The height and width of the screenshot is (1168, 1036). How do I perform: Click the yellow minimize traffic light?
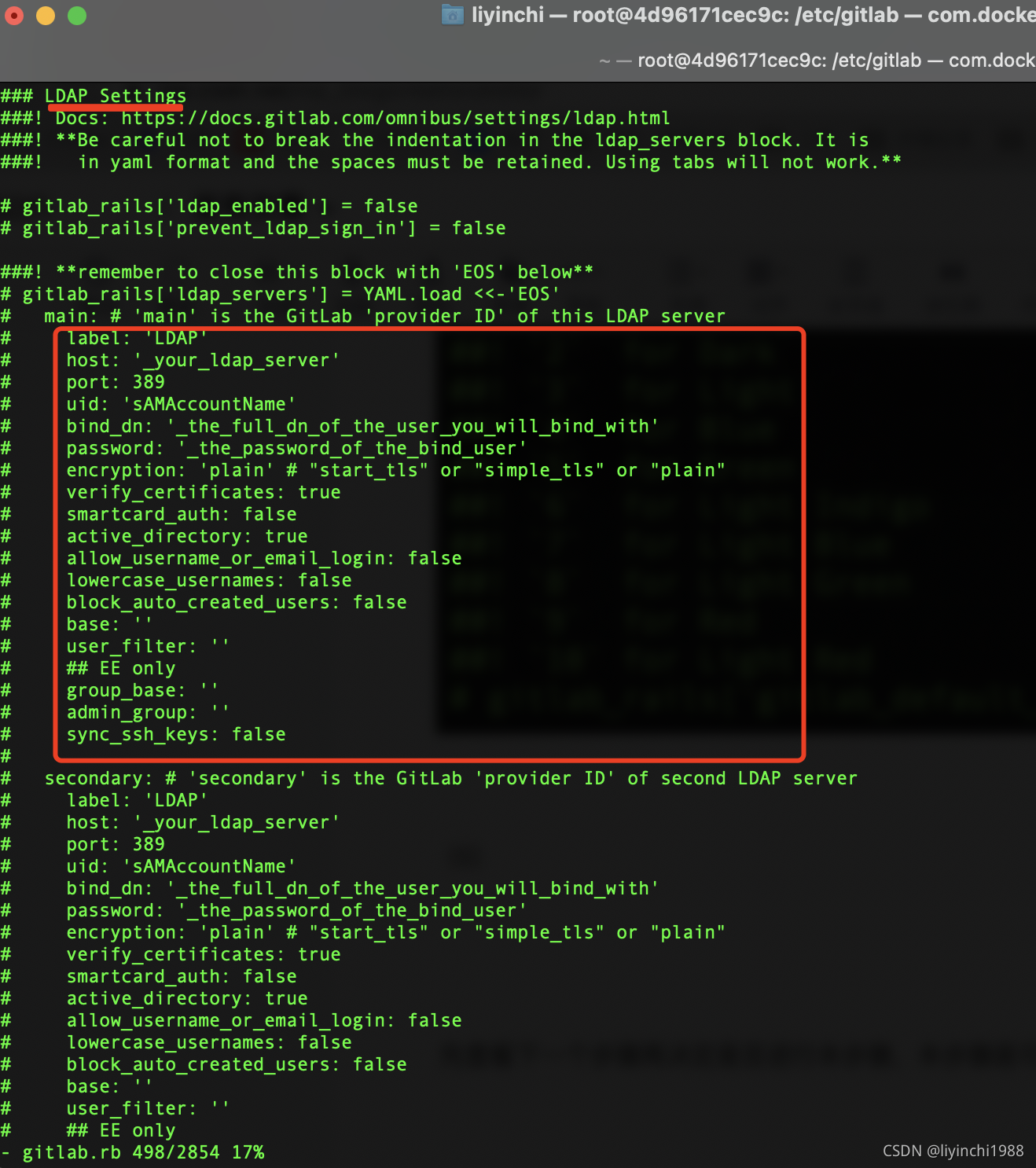coord(46,15)
